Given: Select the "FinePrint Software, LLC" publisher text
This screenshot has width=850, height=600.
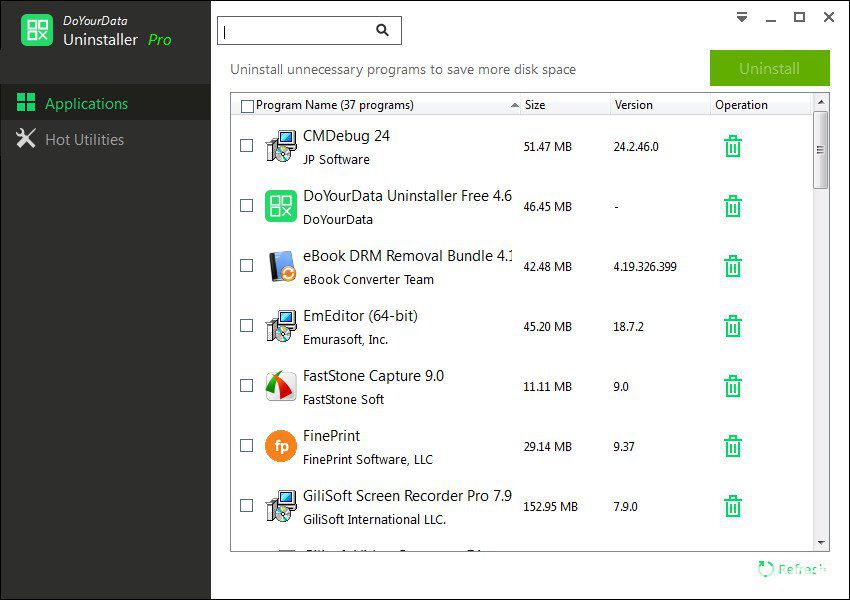Looking at the screenshot, I should (368, 460).
